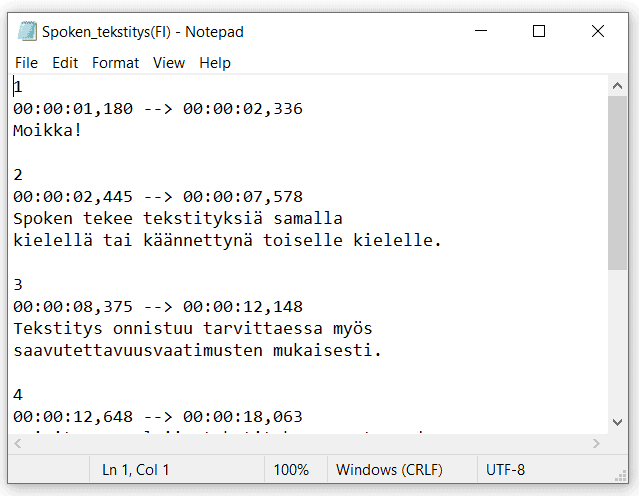Place cursor after the word Moikka!
This screenshot has width=639, height=496.
coord(83,131)
